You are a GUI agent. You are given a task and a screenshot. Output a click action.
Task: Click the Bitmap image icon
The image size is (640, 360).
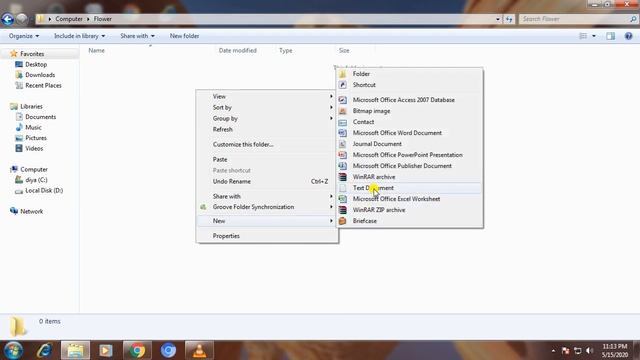343,111
